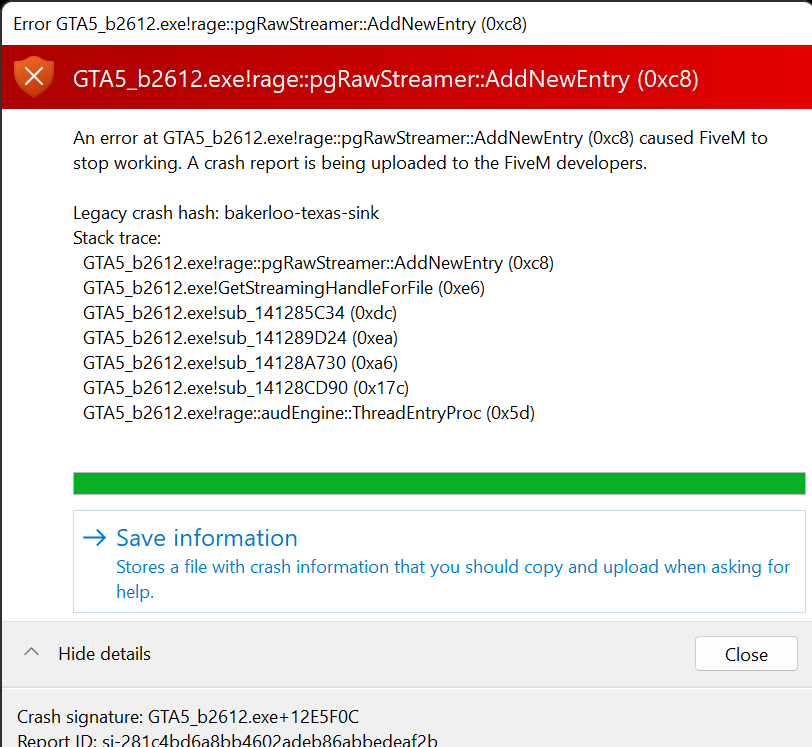The image size is (812, 747).
Task: Click the 'caused FiveM to stop working' paragraph
Action: pyautogui.click(x=420, y=150)
